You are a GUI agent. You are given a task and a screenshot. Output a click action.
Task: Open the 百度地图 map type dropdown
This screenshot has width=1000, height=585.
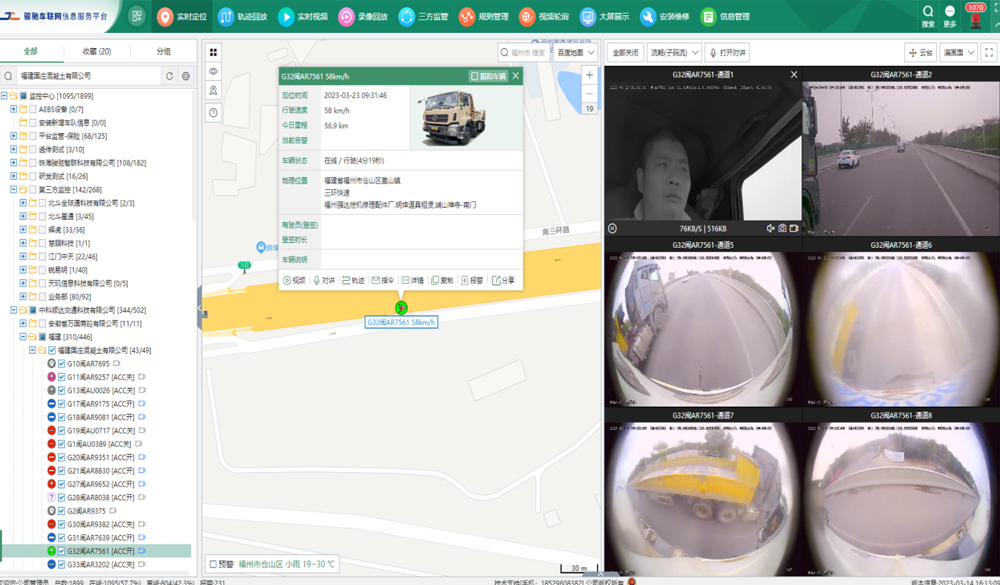coord(576,52)
